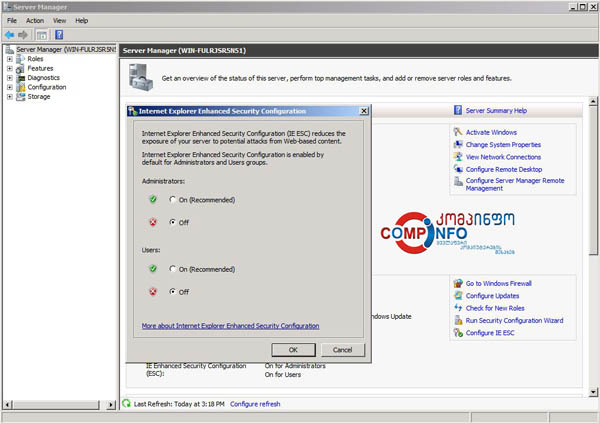600x424 pixels.
Task: Toggle the show/hide console tree toolbar icon
Action: click(42, 35)
